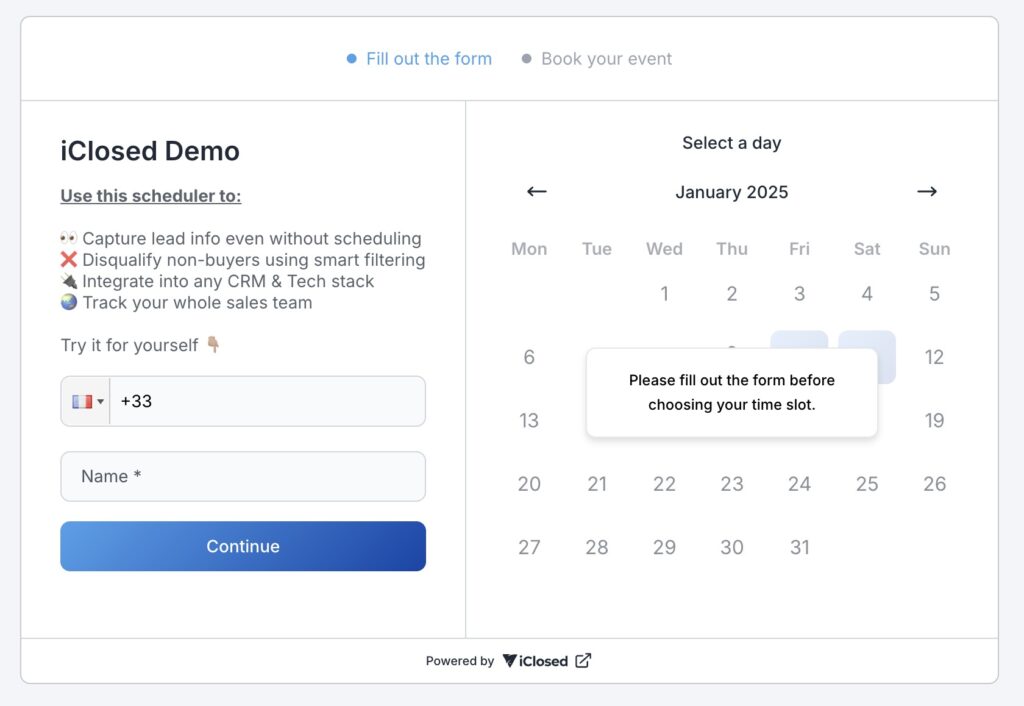This screenshot has height=706, width=1024.
Task: Select January 22 on the calendar
Action: 664,483
